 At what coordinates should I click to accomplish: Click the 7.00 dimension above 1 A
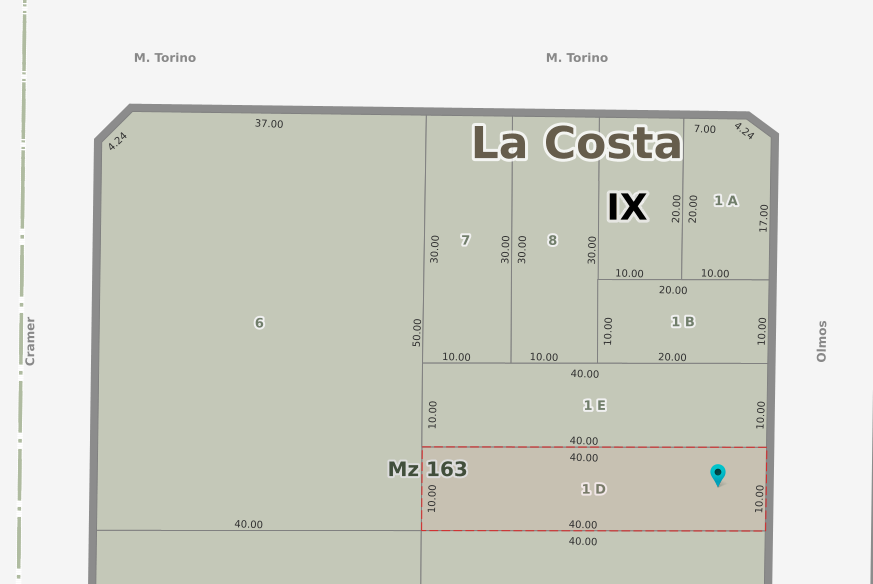[x=705, y=129]
